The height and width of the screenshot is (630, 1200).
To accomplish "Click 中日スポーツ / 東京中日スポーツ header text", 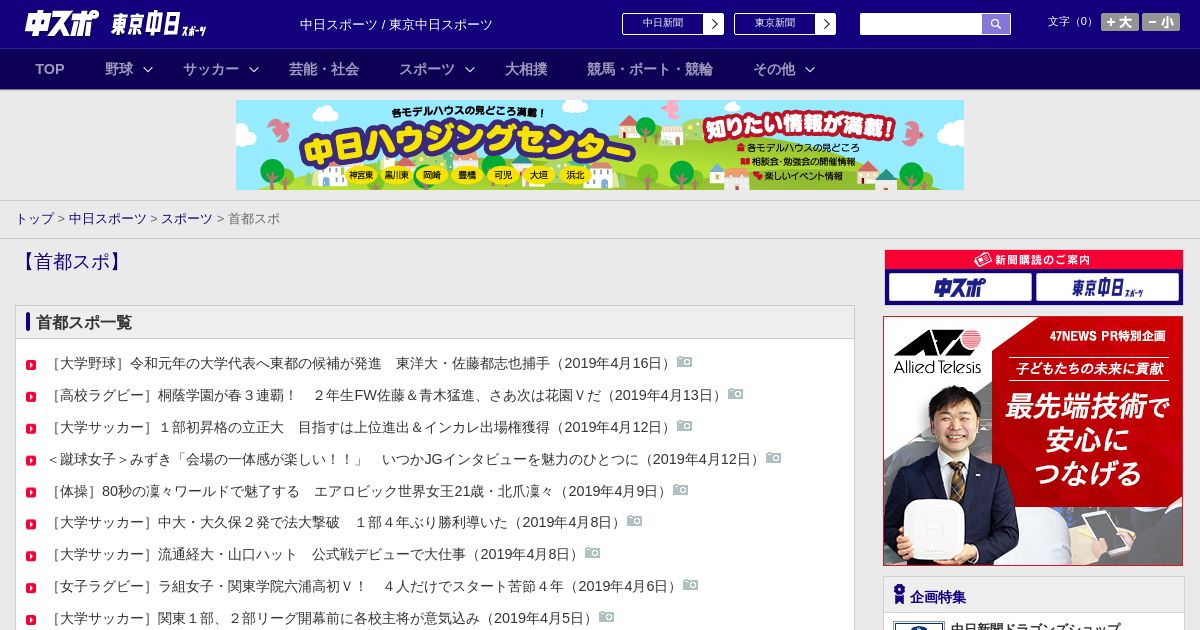I will 396,24.
